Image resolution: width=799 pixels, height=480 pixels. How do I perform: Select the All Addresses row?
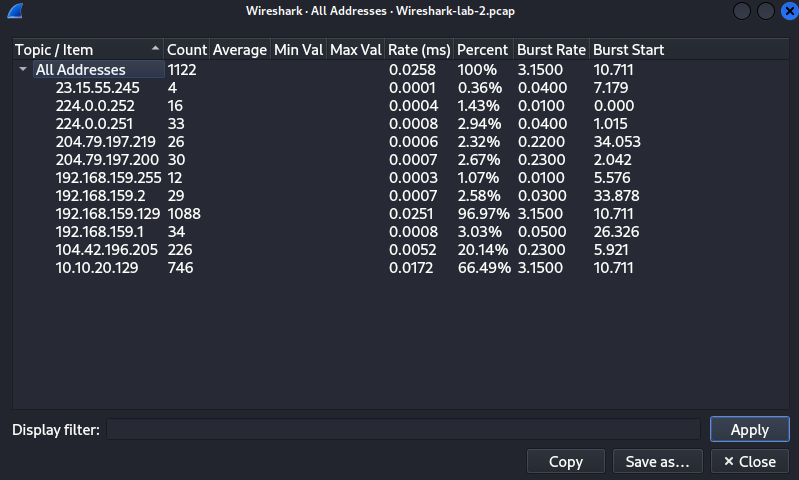click(x=401, y=69)
